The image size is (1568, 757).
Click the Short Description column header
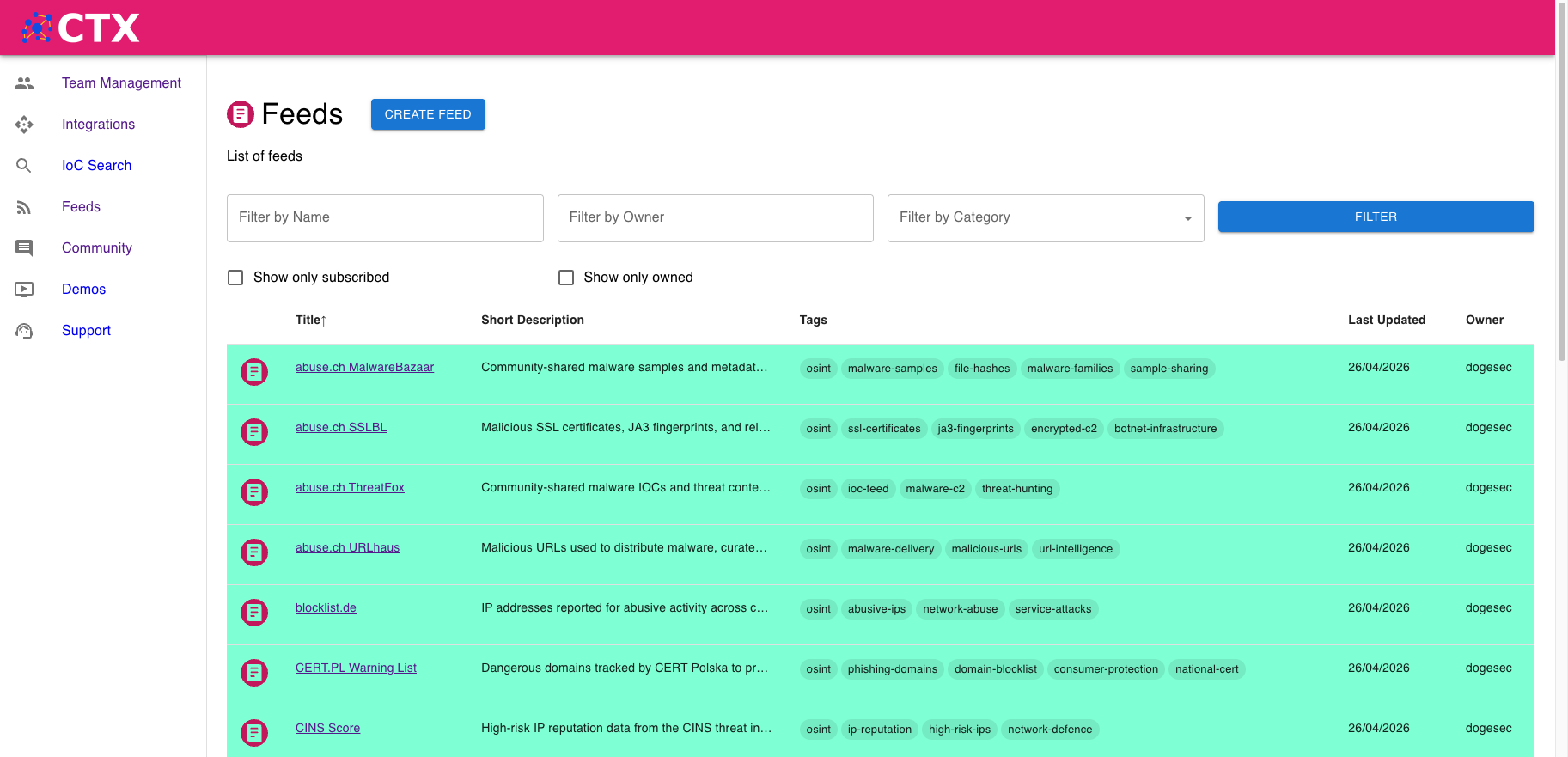533,320
